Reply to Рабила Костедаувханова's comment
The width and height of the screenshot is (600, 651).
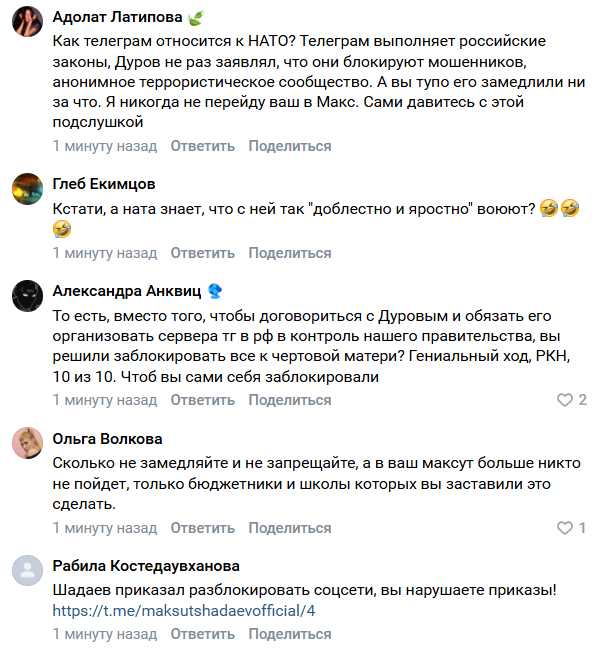[x=203, y=634]
